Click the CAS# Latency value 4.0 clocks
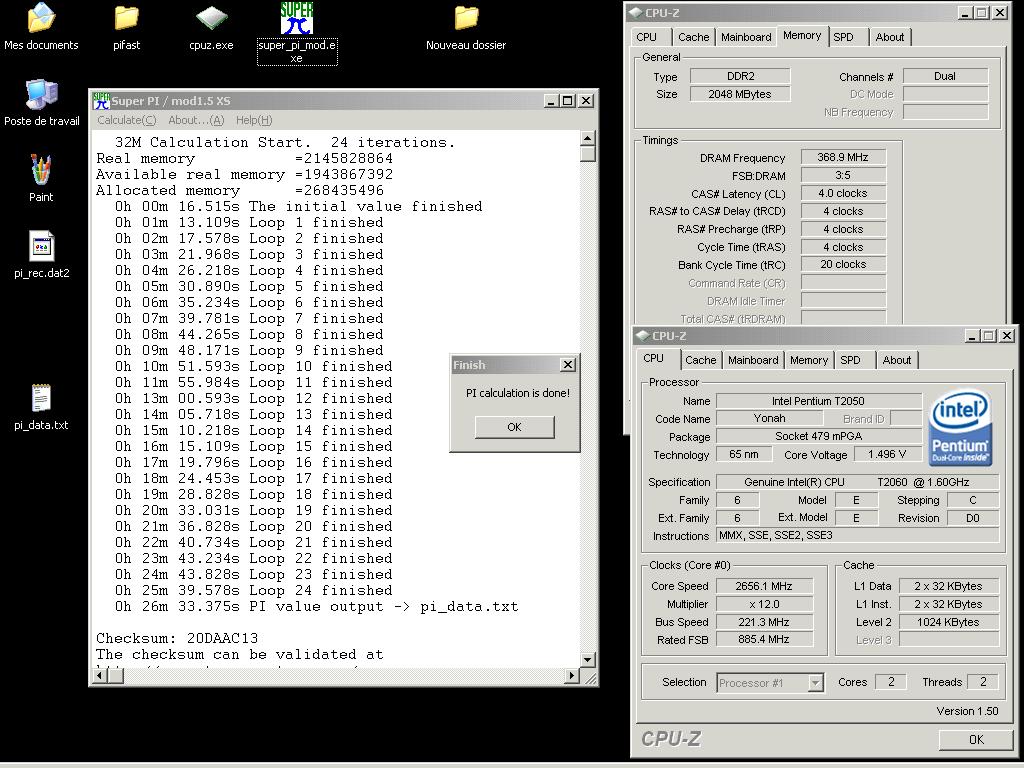The width and height of the screenshot is (1024, 768). point(843,194)
